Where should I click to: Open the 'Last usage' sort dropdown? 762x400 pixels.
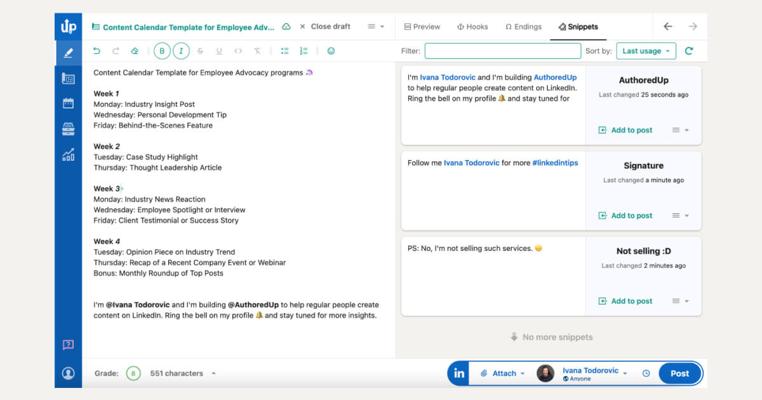coord(645,51)
